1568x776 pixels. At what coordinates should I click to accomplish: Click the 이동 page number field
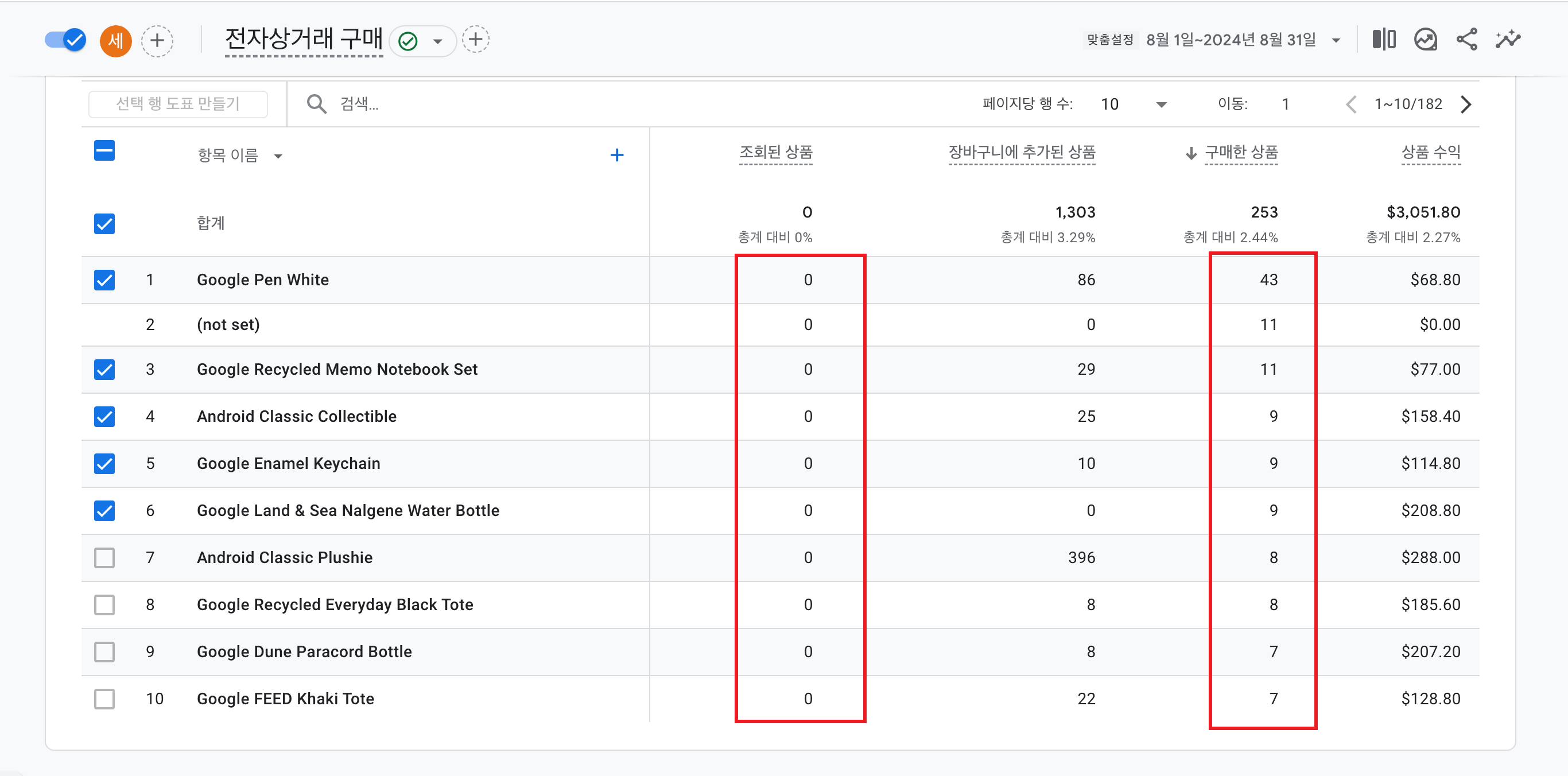(1285, 104)
